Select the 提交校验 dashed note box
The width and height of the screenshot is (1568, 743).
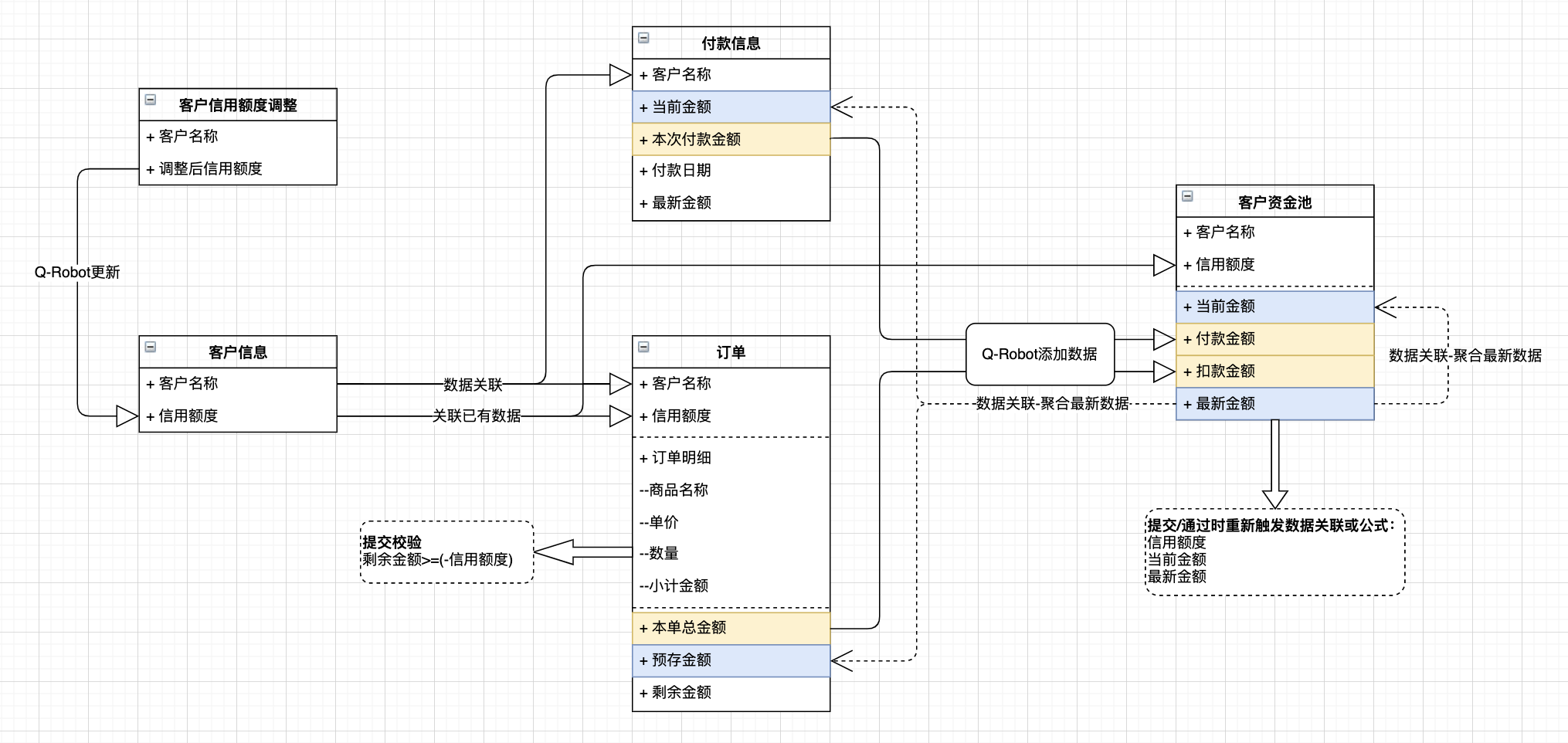pos(447,551)
